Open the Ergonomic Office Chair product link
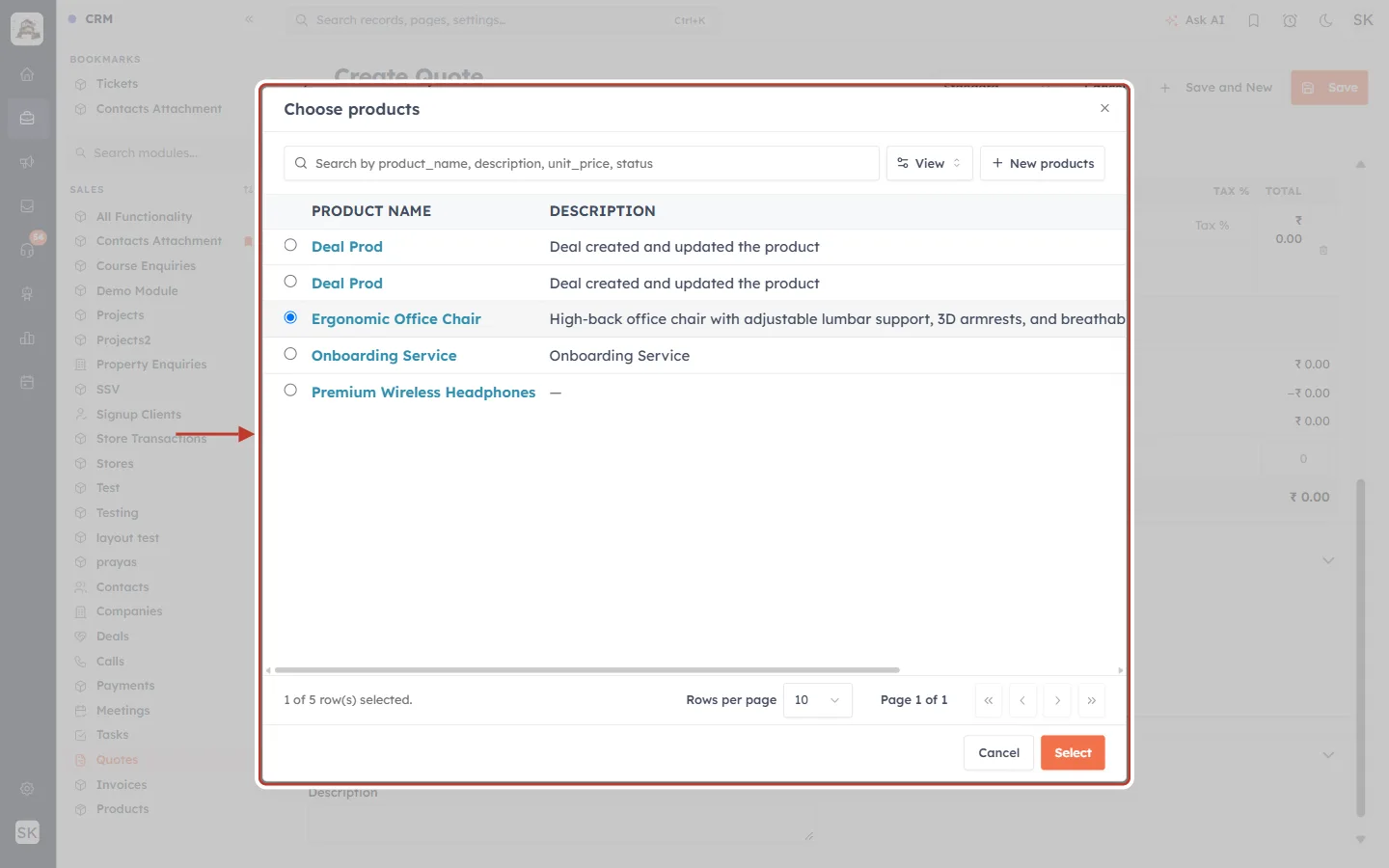This screenshot has width=1389, height=868. coord(395,319)
